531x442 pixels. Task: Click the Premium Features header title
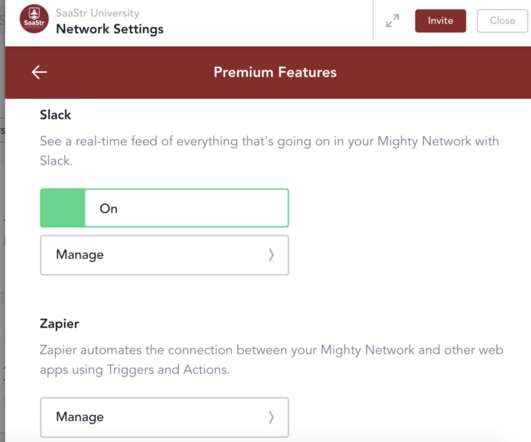(275, 72)
